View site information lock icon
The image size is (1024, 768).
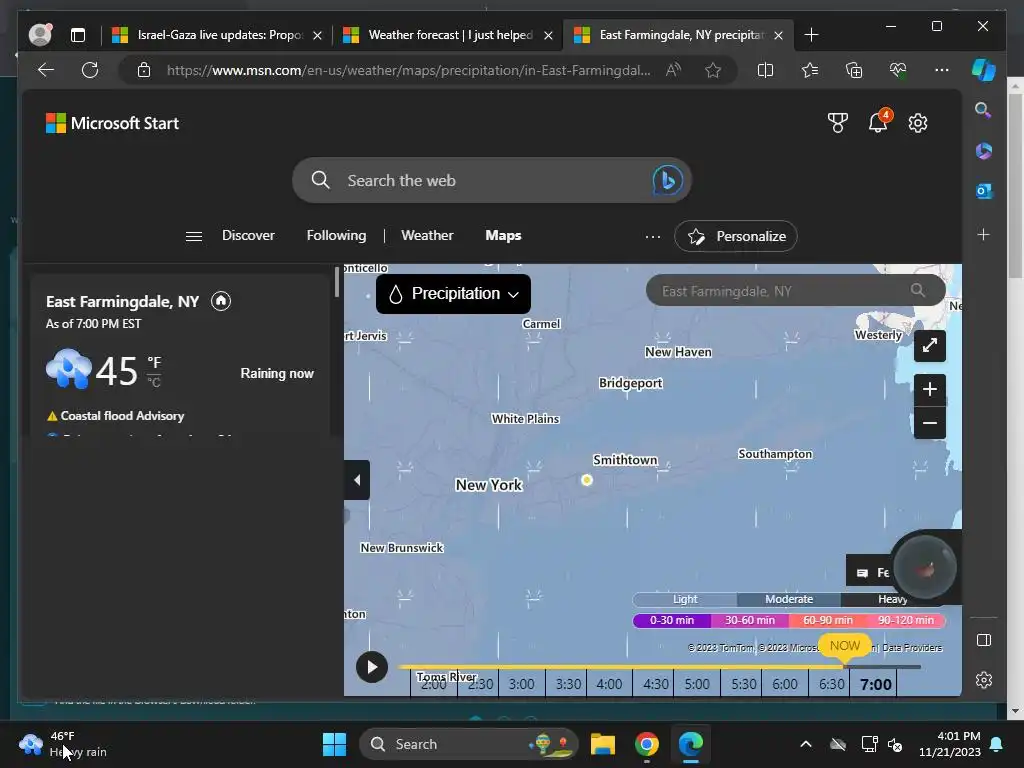tap(144, 70)
